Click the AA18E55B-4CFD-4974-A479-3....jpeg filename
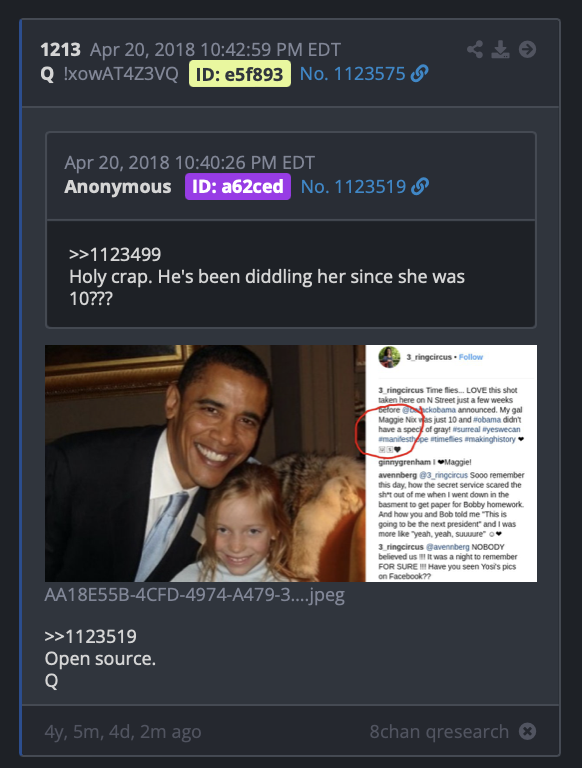Screen dimensions: 582x768 [x=194, y=595]
